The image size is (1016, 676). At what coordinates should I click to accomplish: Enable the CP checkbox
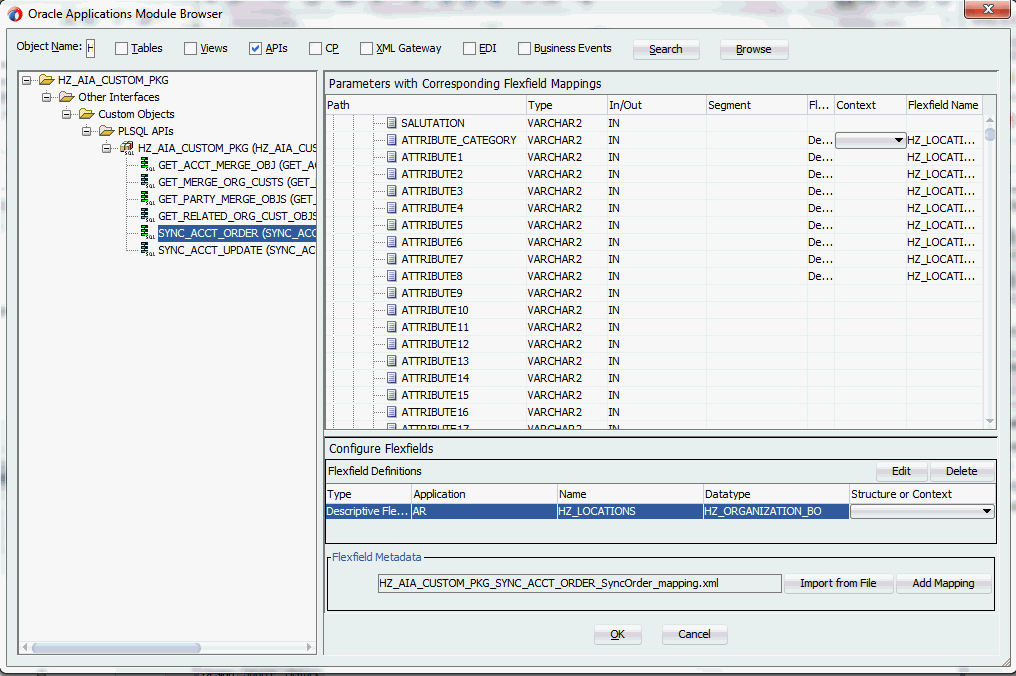point(316,49)
